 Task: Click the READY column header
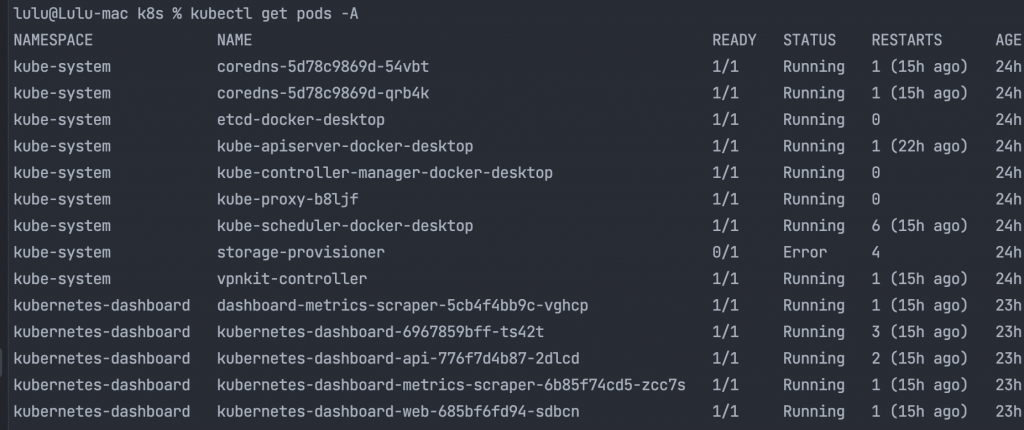click(734, 40)
